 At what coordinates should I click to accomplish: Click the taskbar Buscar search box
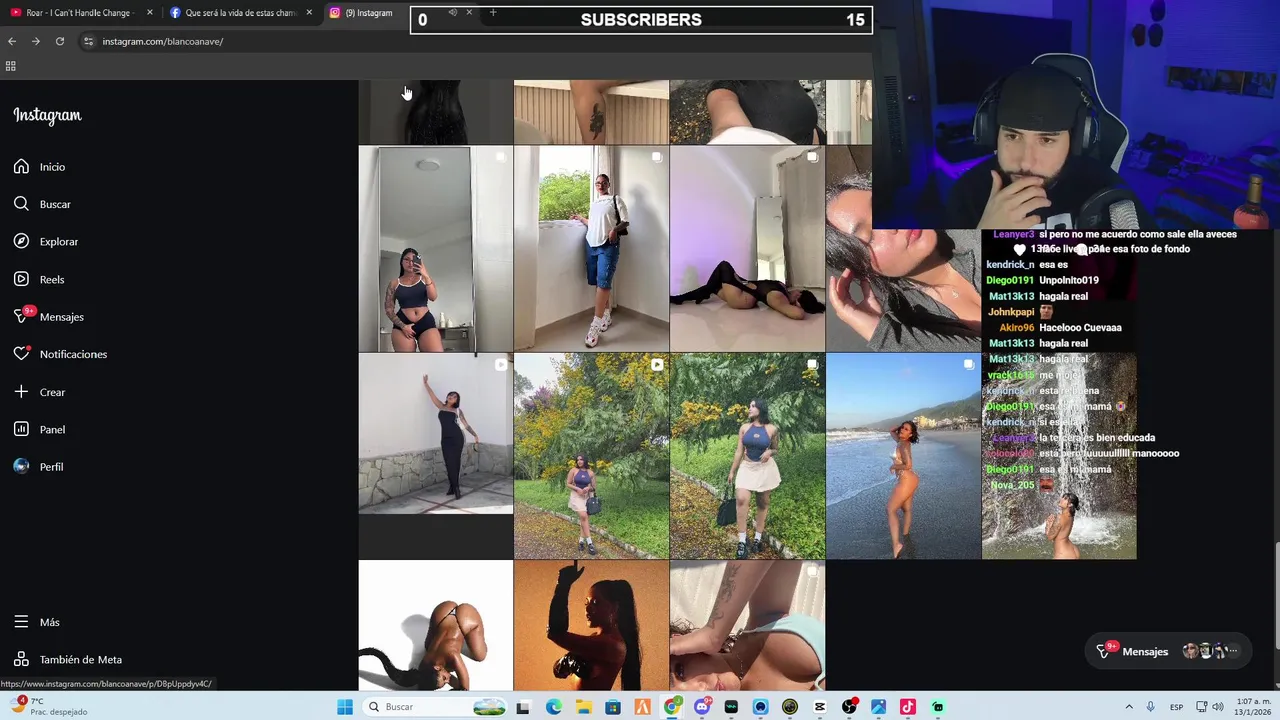pos(436,707)
